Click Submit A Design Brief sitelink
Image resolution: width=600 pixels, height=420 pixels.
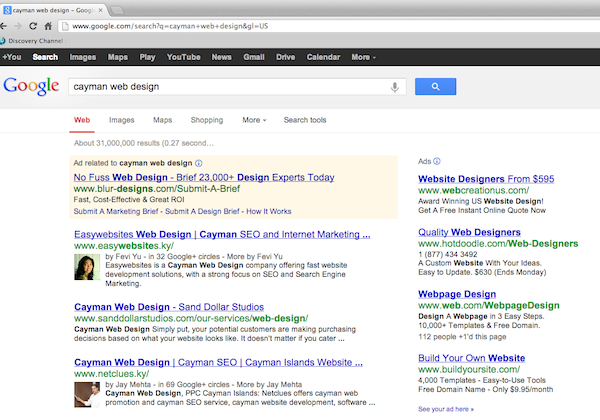coord(202,212)
